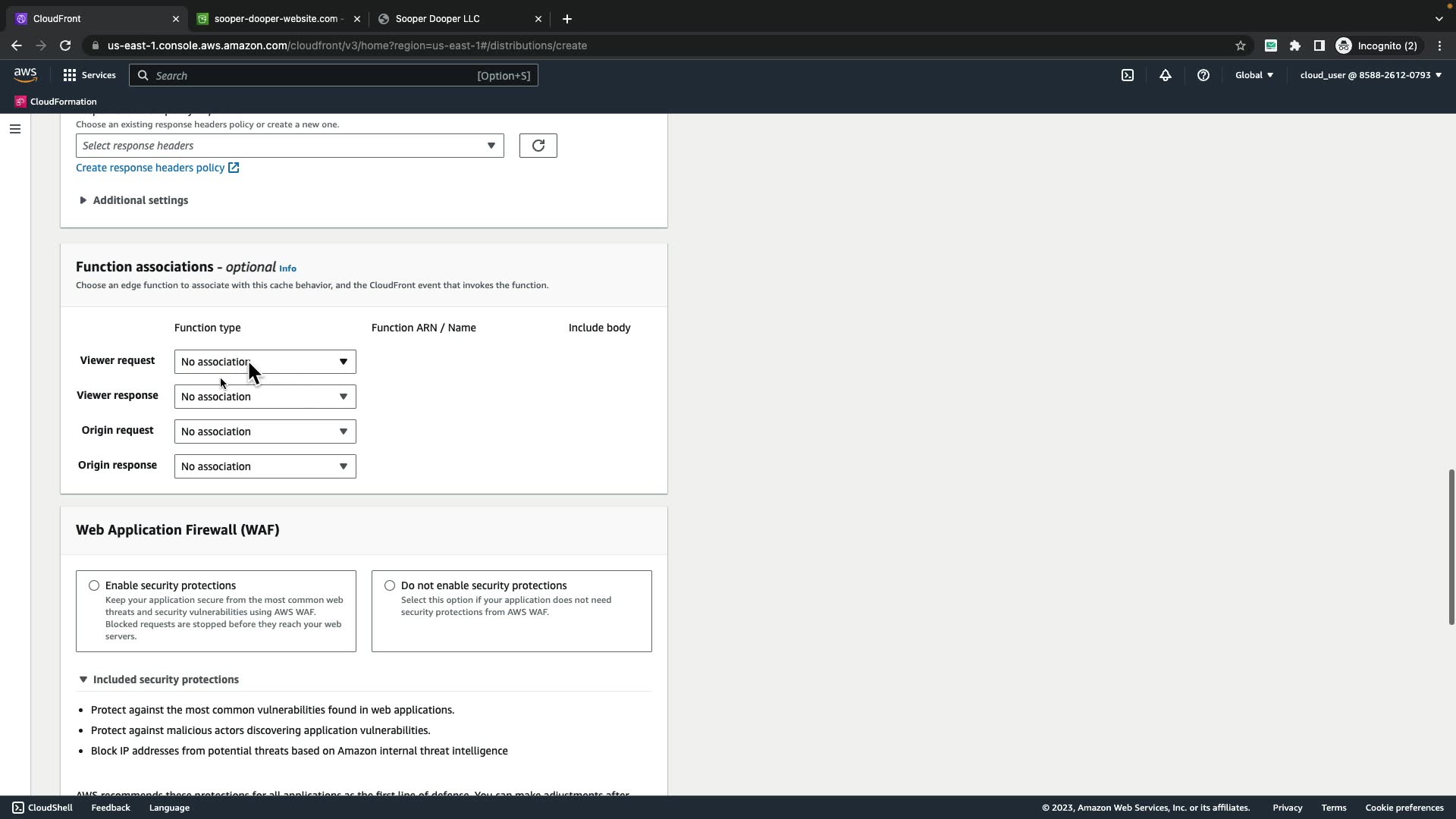The image size is (1456, 819).
Task: Open the Services grid menu
Action: [89, 75]
